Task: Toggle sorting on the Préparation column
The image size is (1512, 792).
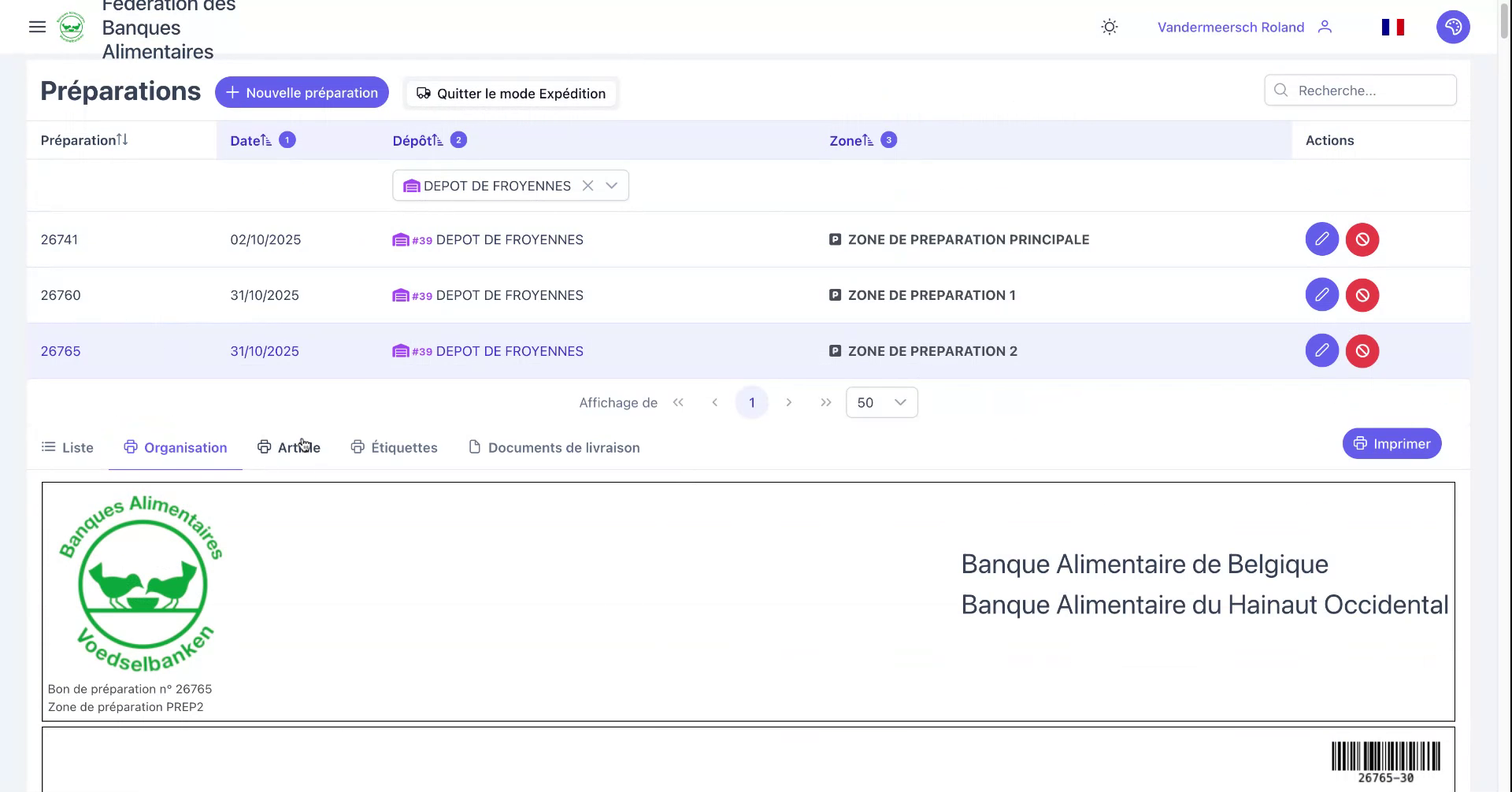Action: [x=122, y=139]
